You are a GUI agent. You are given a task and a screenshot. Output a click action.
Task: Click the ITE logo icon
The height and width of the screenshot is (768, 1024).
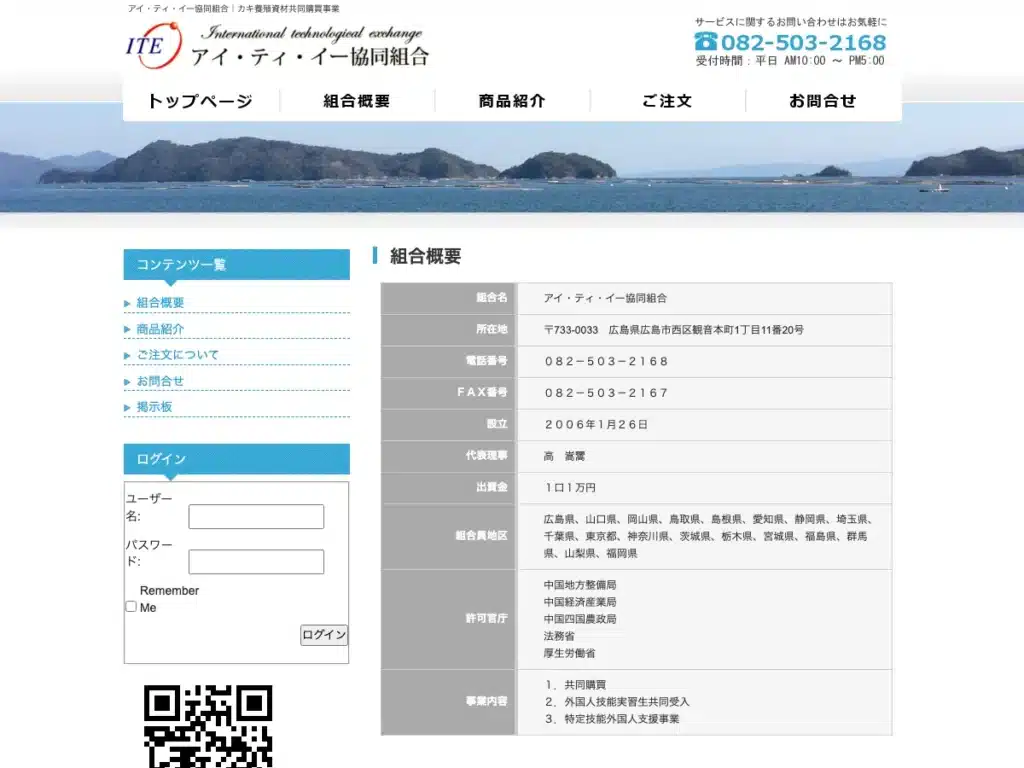(153, 44)
